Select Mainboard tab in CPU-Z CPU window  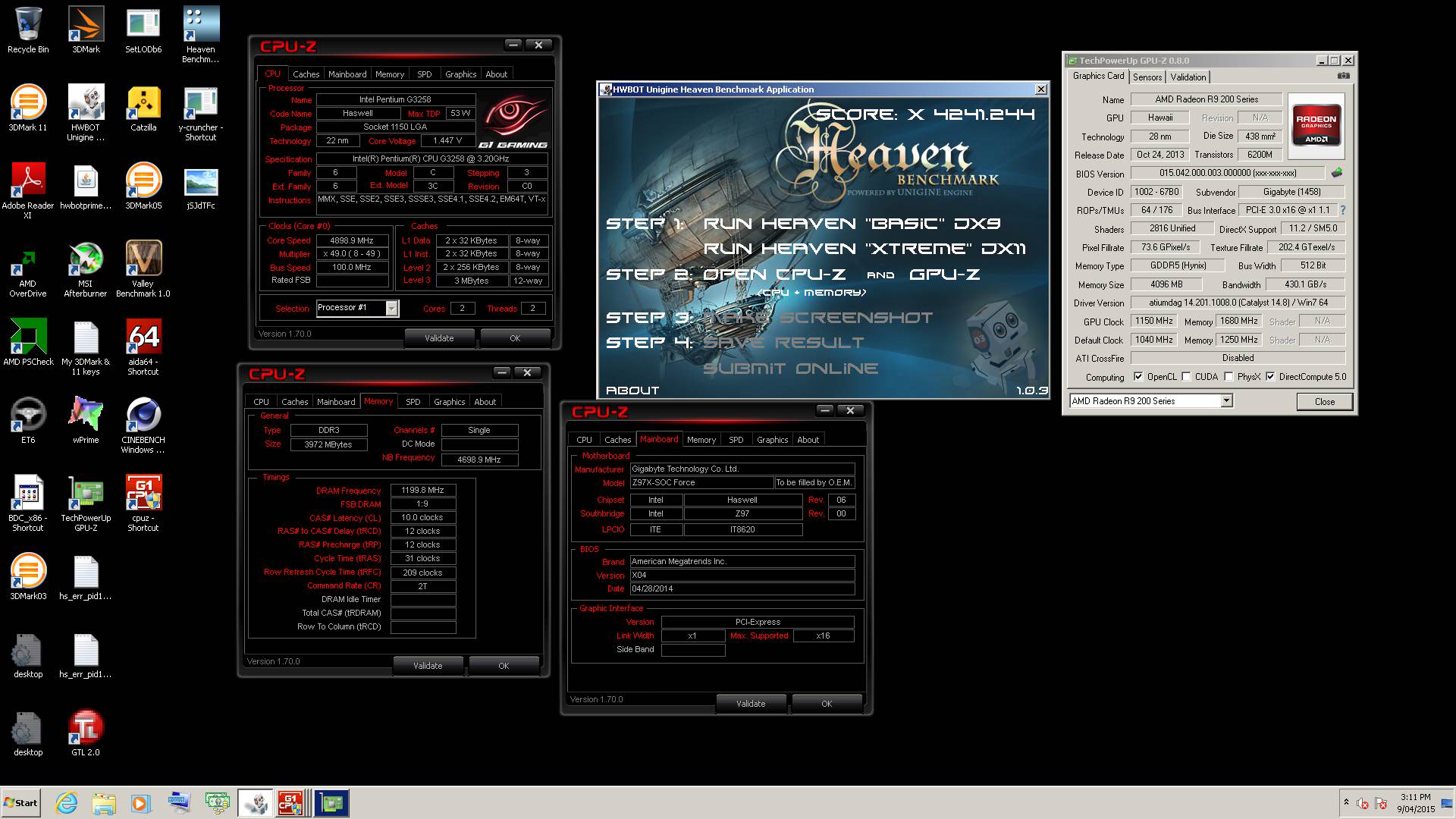click(347, 74)
